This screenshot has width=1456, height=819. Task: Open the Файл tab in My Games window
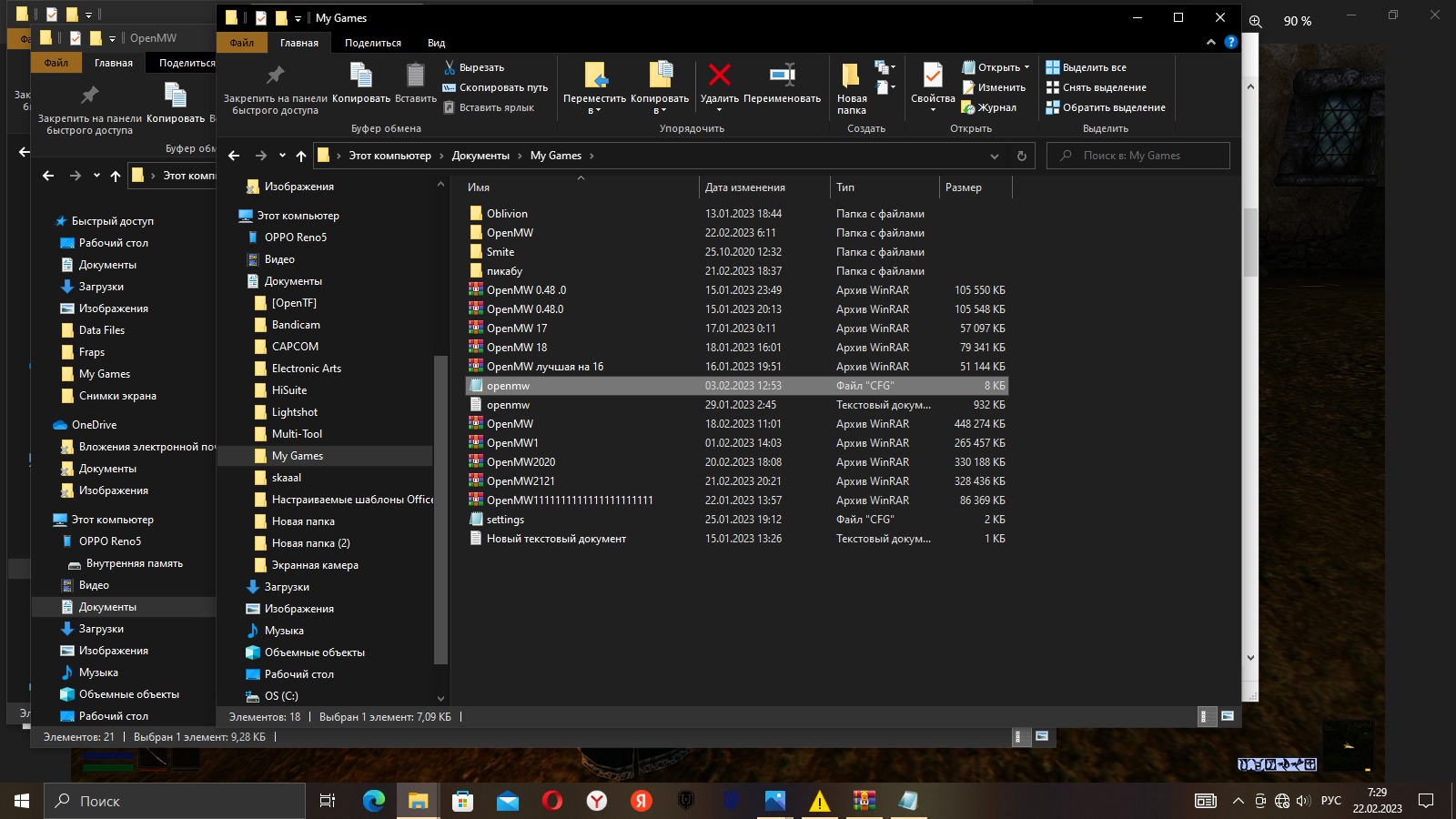coord(241,43)
